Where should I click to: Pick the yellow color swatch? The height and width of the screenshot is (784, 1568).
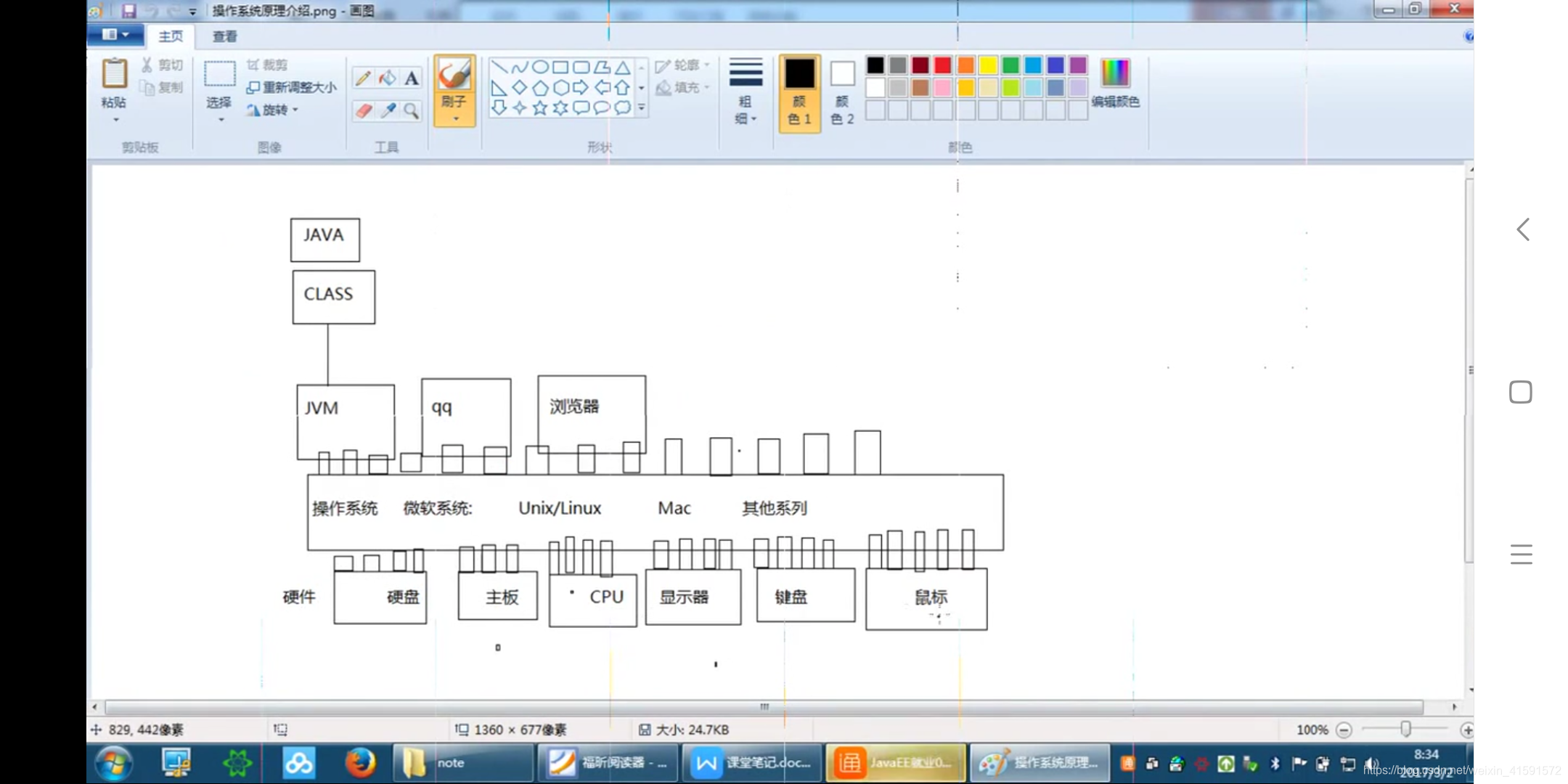coord(988,65)
